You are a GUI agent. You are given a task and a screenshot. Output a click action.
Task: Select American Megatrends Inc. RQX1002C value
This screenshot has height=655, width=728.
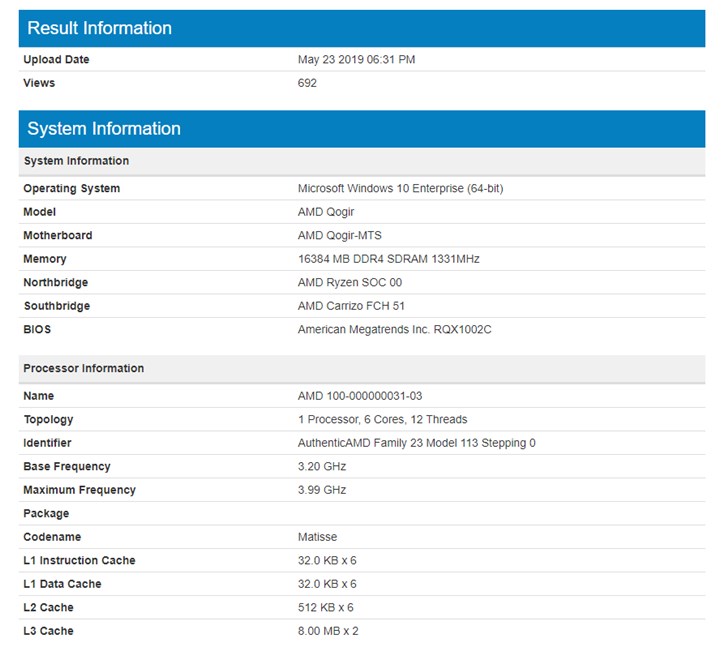394,330
